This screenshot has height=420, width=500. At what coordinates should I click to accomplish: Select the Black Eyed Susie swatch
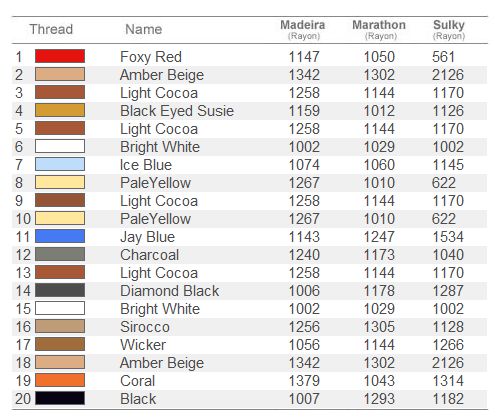[60, 110]
